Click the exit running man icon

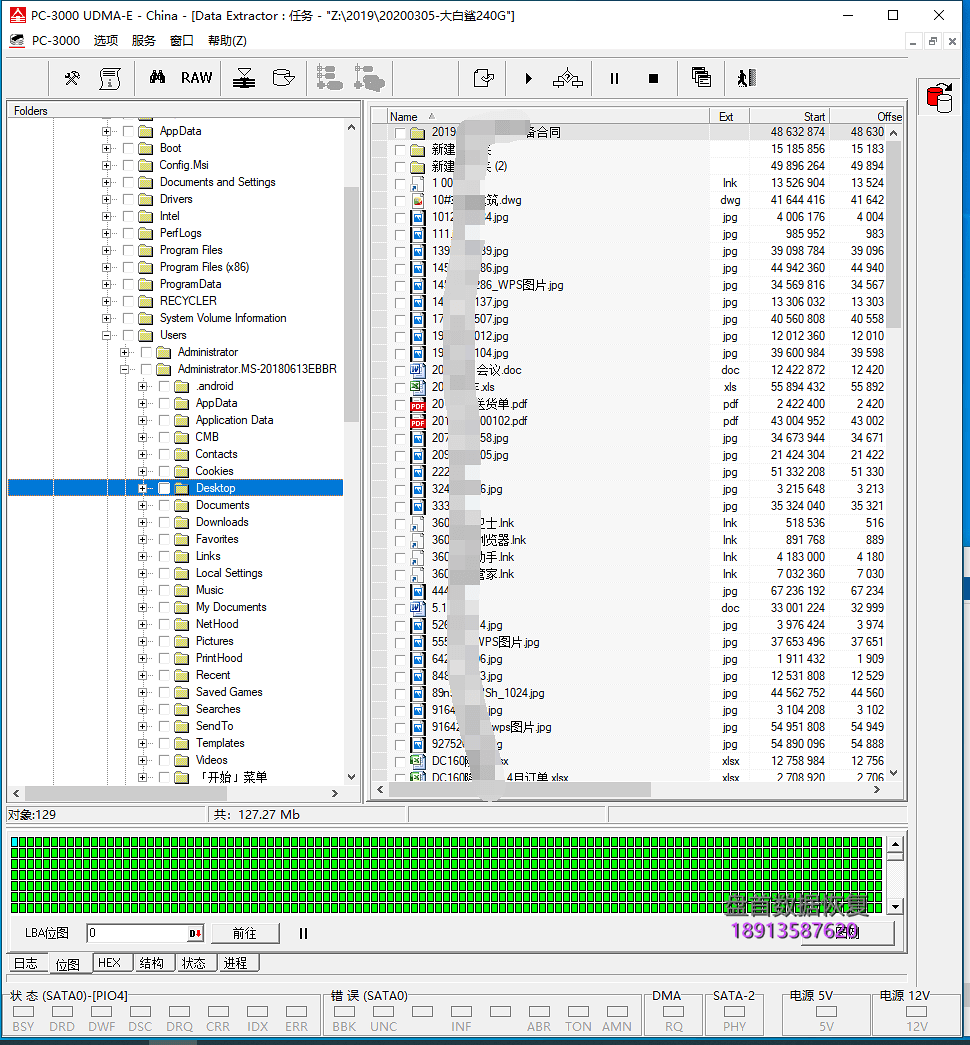(x=747, y=78)
